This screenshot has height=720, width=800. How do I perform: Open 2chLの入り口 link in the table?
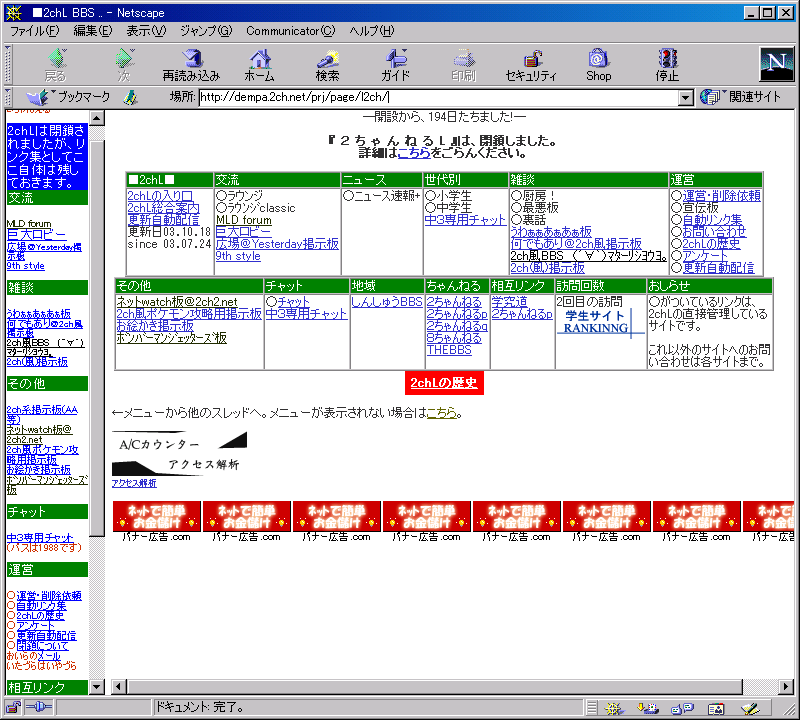(x=160, y=196)
